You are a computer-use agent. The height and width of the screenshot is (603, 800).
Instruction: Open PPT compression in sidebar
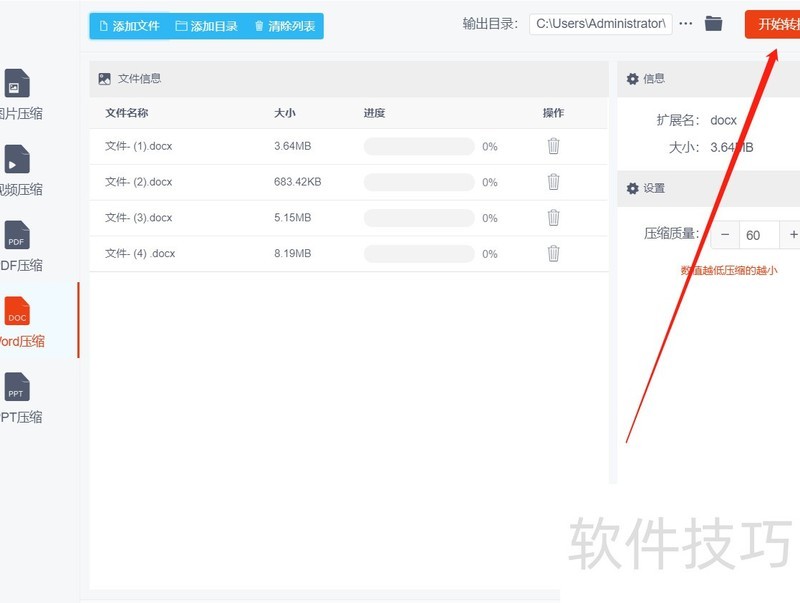(x=18, y=388)
